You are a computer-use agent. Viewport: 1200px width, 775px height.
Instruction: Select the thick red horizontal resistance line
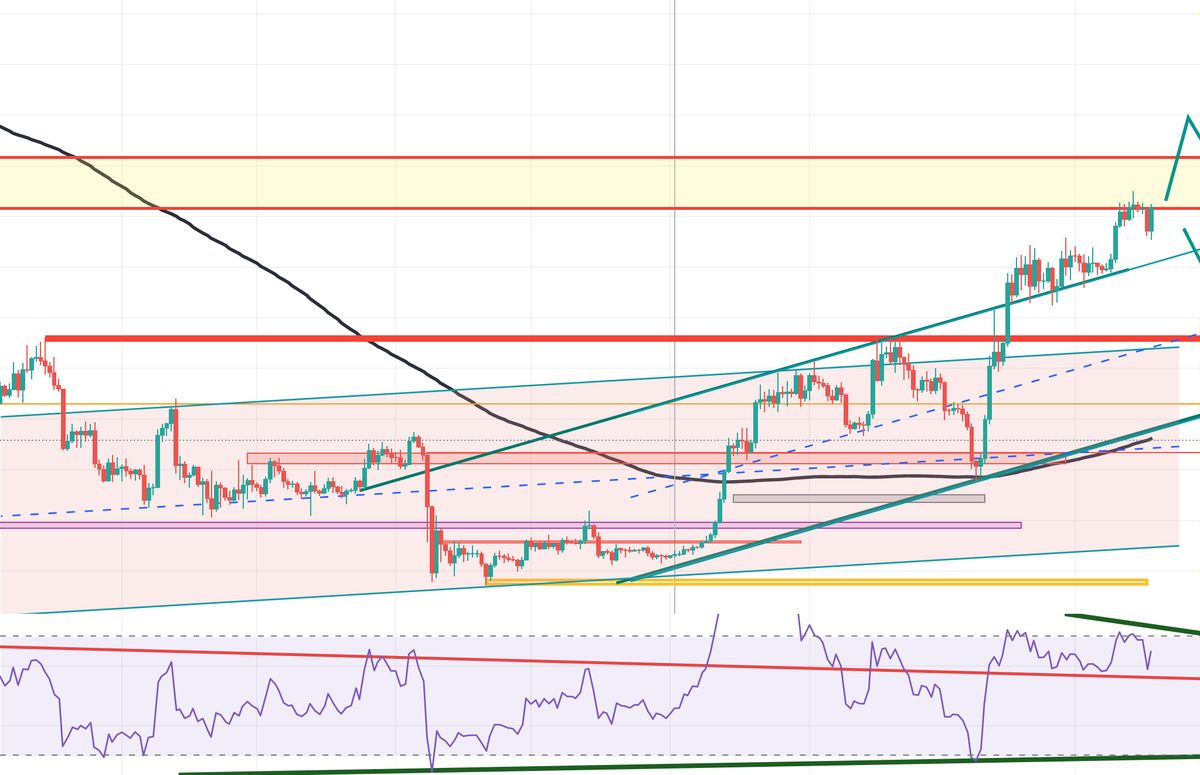[x=500, y=338]
